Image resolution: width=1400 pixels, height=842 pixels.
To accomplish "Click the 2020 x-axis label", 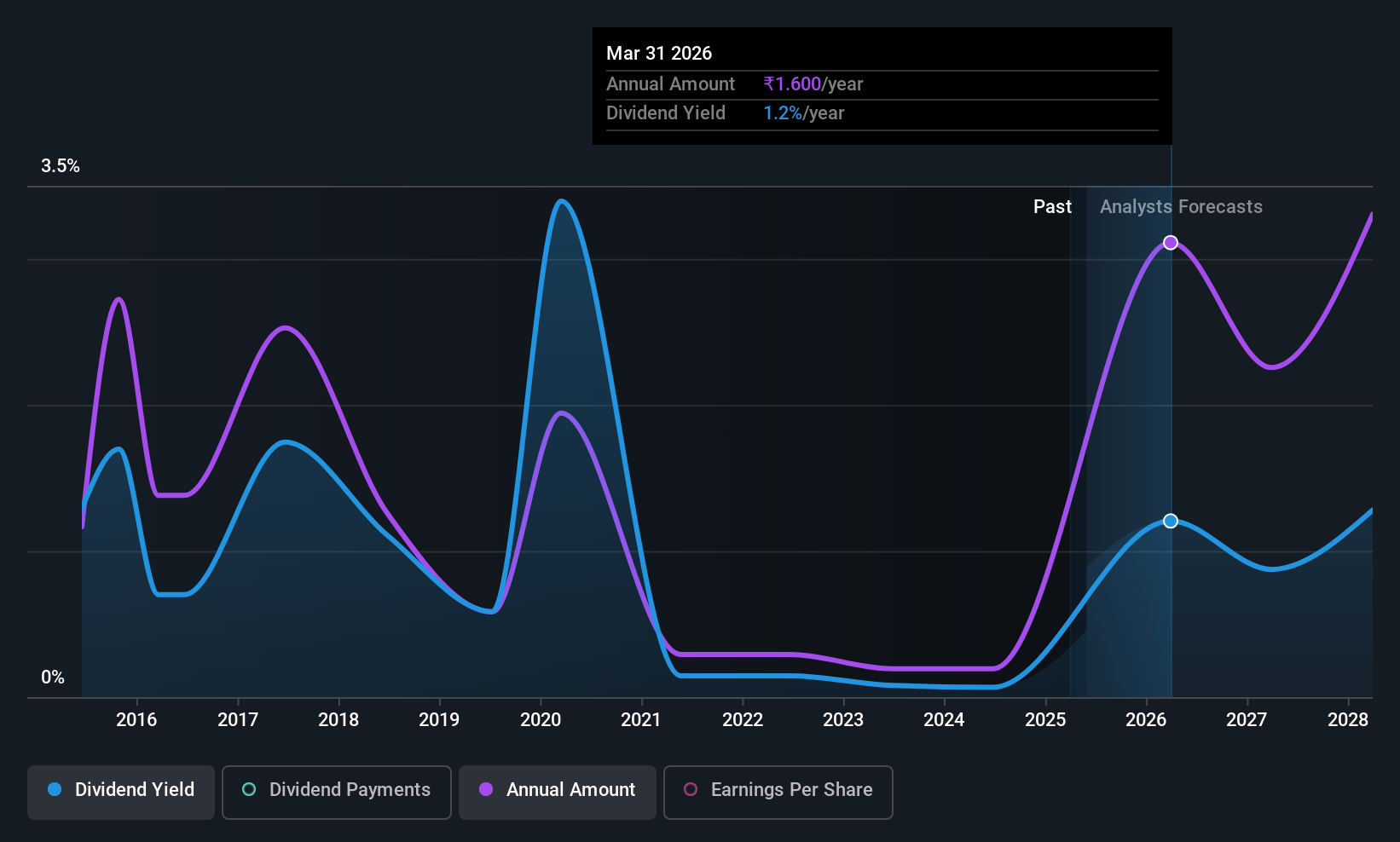I will pyautogui.click(x=541, y=720).
